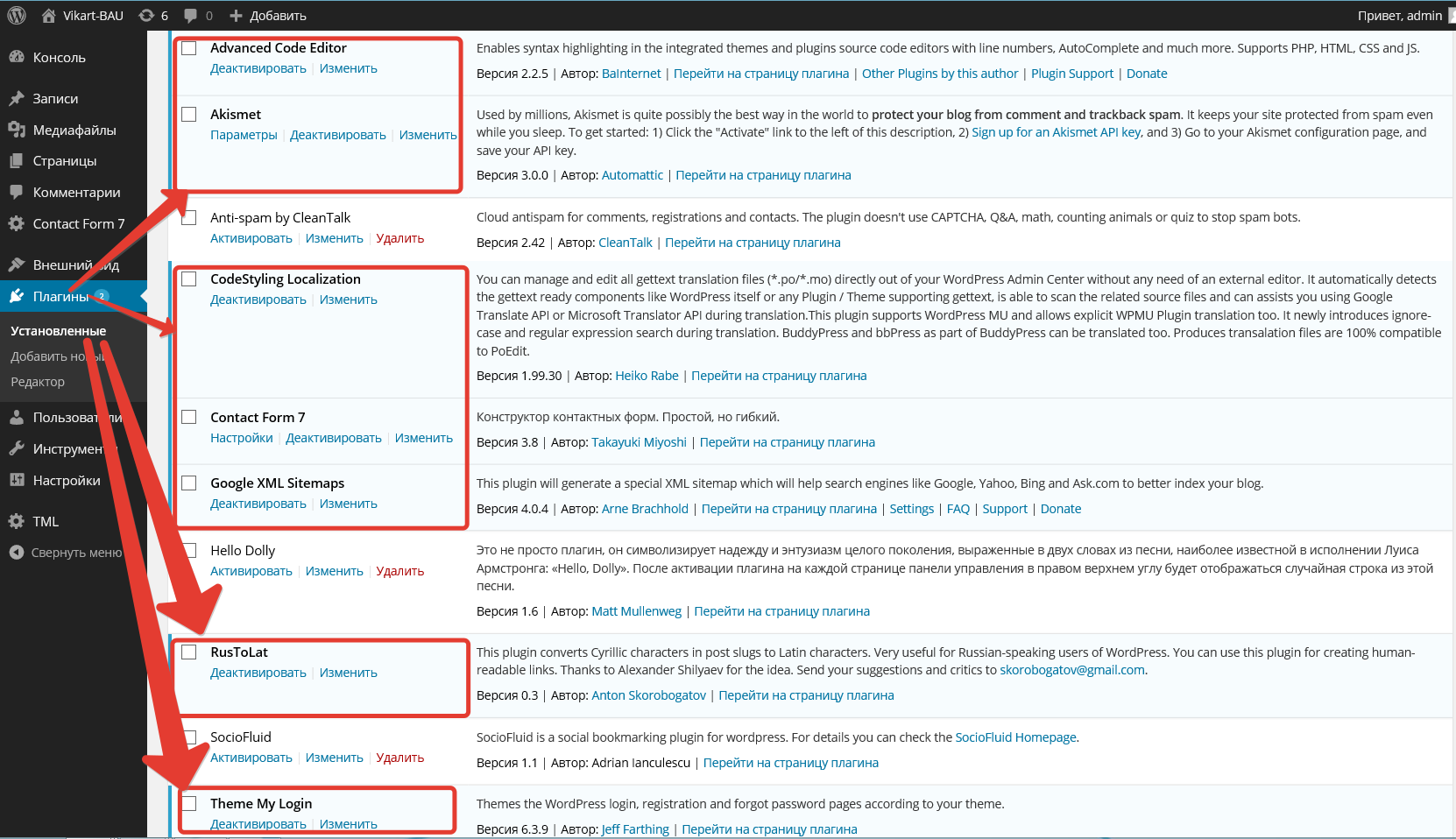Activate the Hello Dolly plugin
This screenshot has width=1456, height=839.
251,571
